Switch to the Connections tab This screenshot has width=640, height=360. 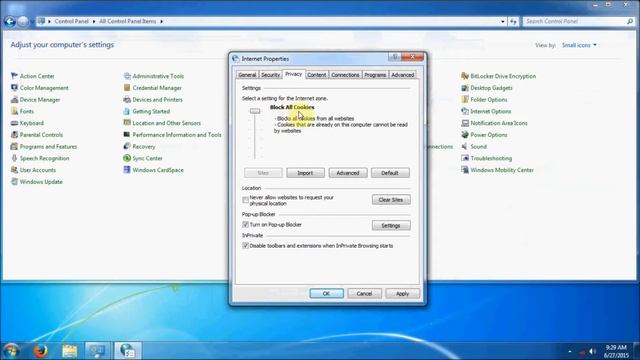pyautogui.click(x=345, y=75)
